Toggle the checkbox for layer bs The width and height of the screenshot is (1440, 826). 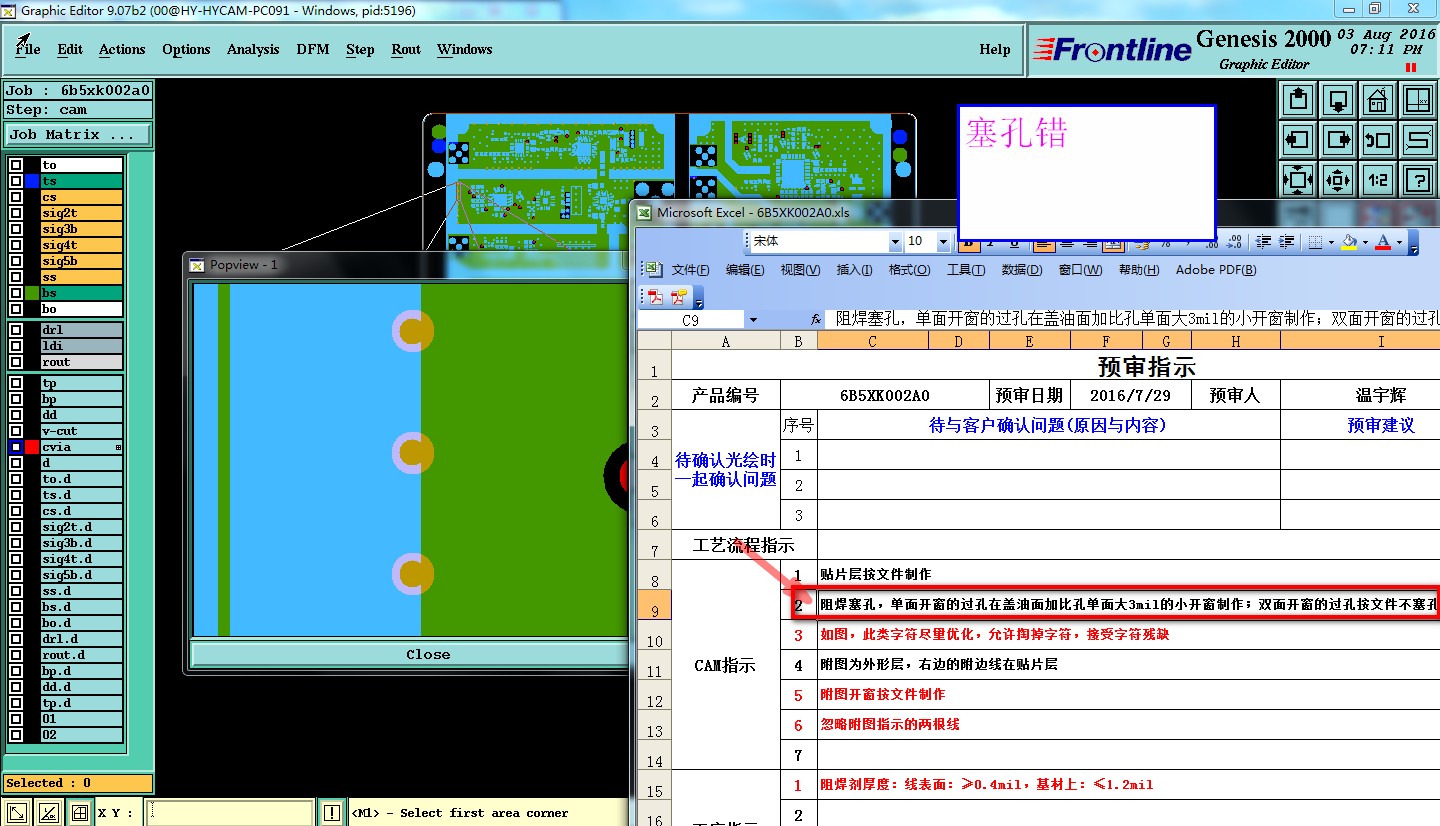16,293
